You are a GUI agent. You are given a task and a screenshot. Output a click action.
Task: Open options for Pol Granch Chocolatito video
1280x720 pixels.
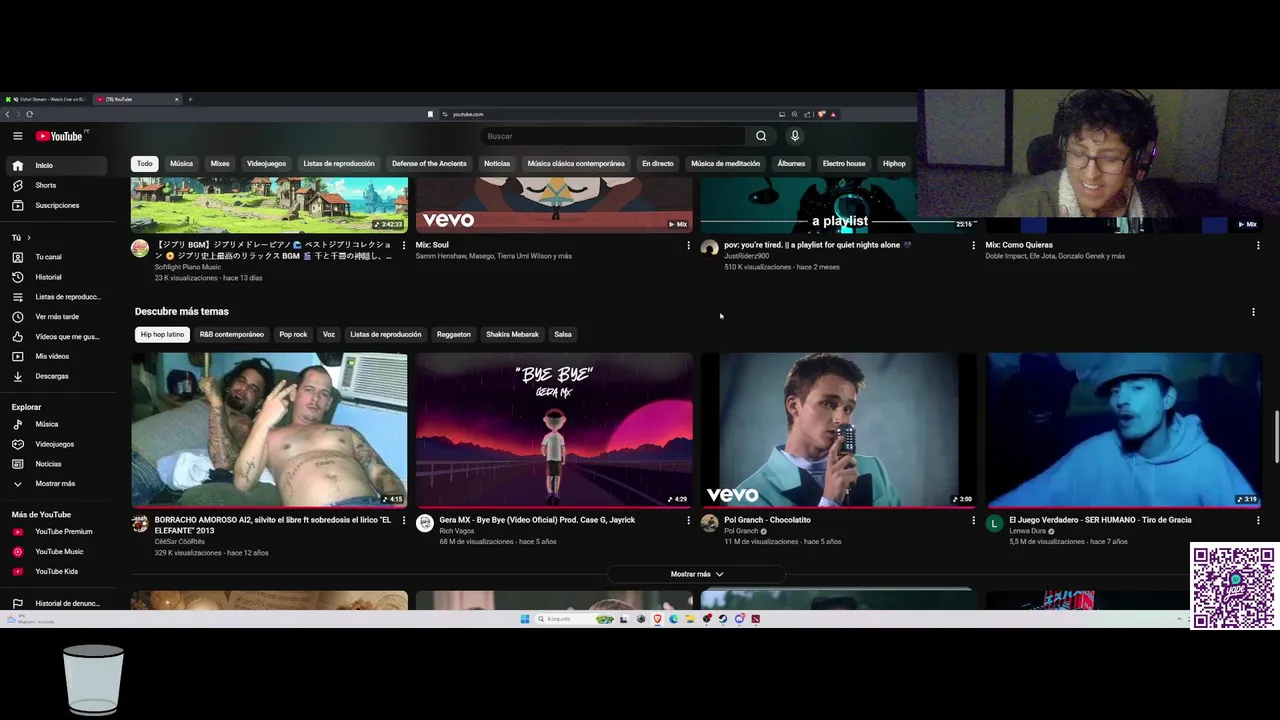(x=973, y=520)
